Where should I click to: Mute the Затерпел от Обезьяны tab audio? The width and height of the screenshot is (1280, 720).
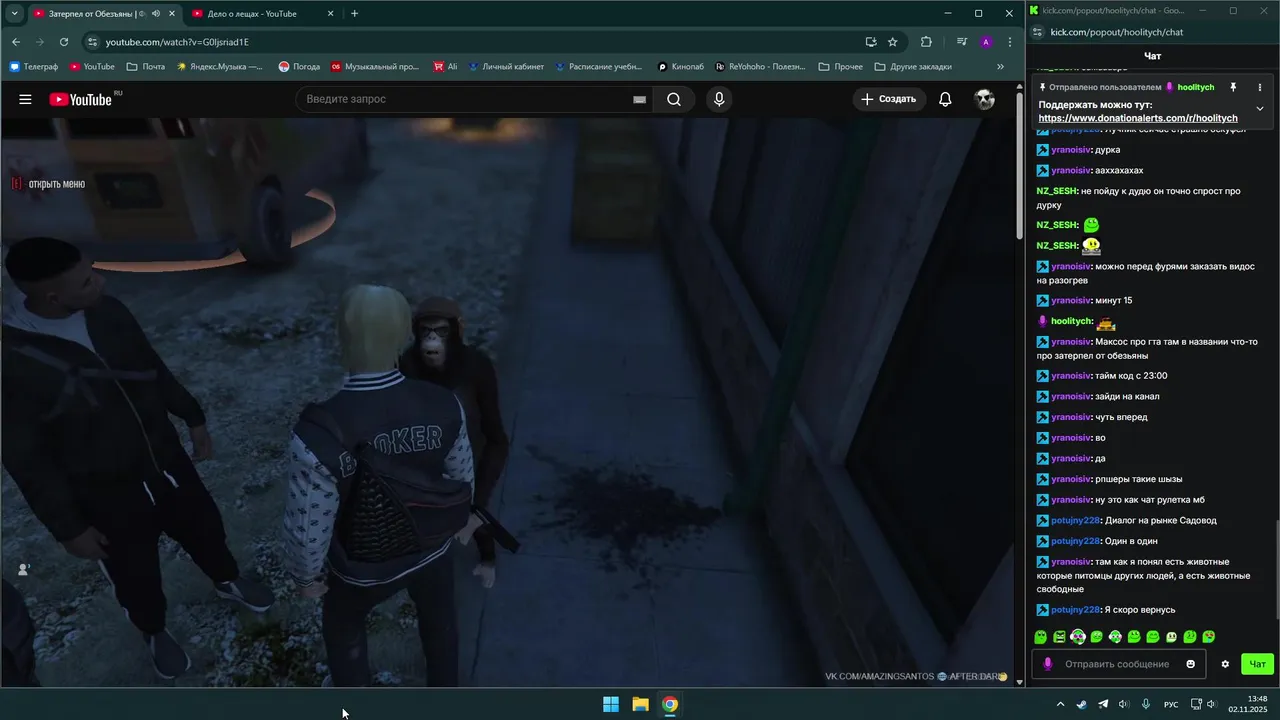[156, 14]
